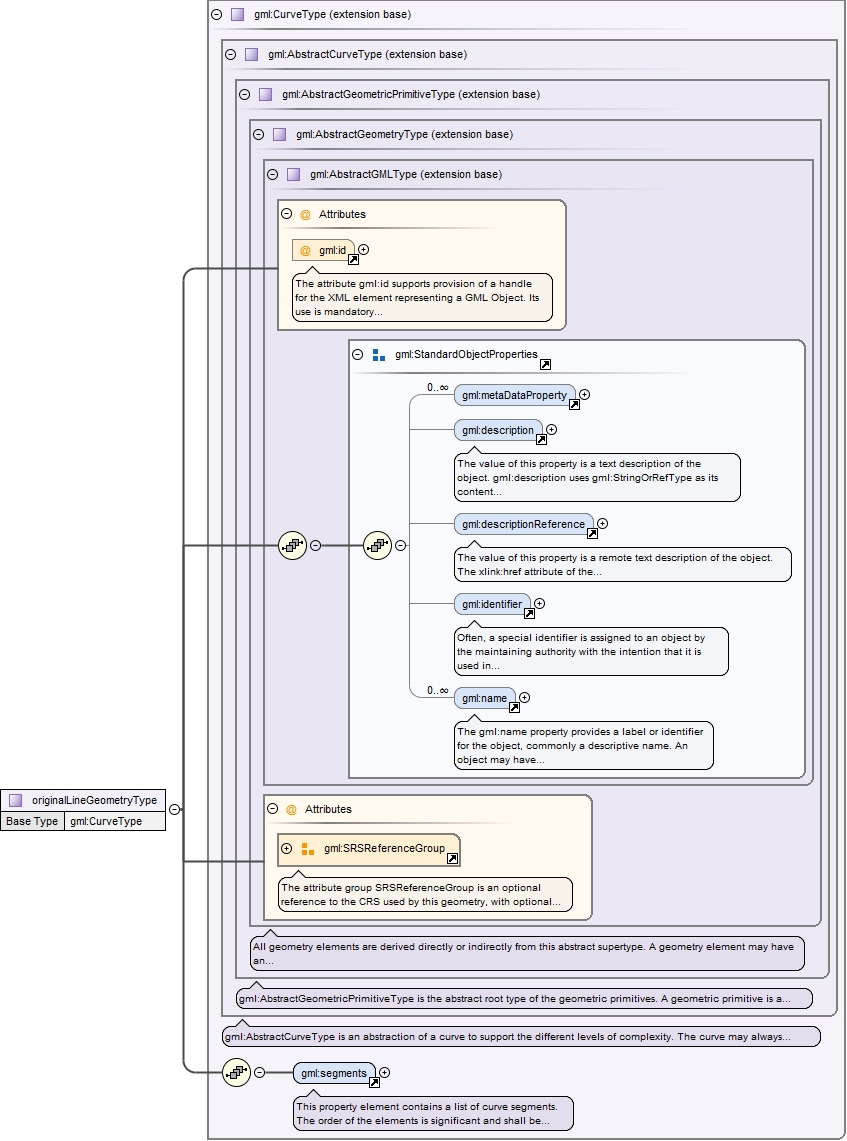
Task: Select the gml:metaDataProperty element
Action: point(514,395)
